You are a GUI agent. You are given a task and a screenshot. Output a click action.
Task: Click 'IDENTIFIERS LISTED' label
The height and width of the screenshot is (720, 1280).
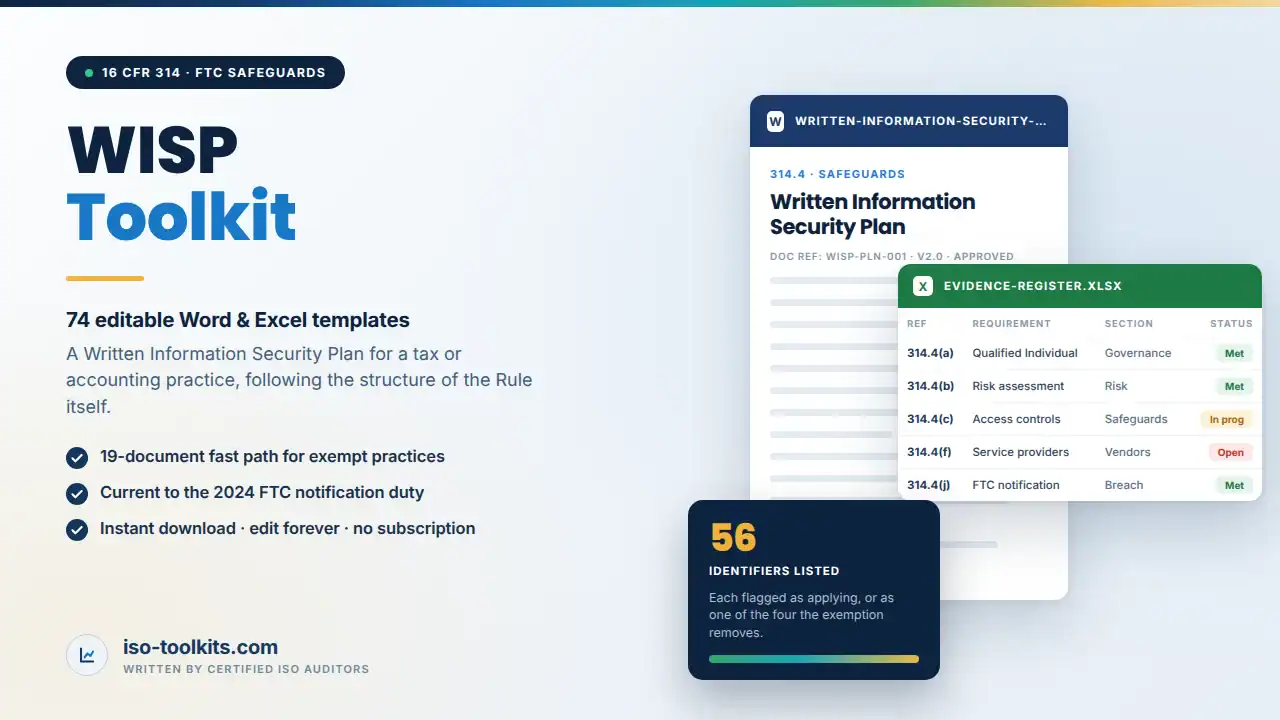click(774, 571)
